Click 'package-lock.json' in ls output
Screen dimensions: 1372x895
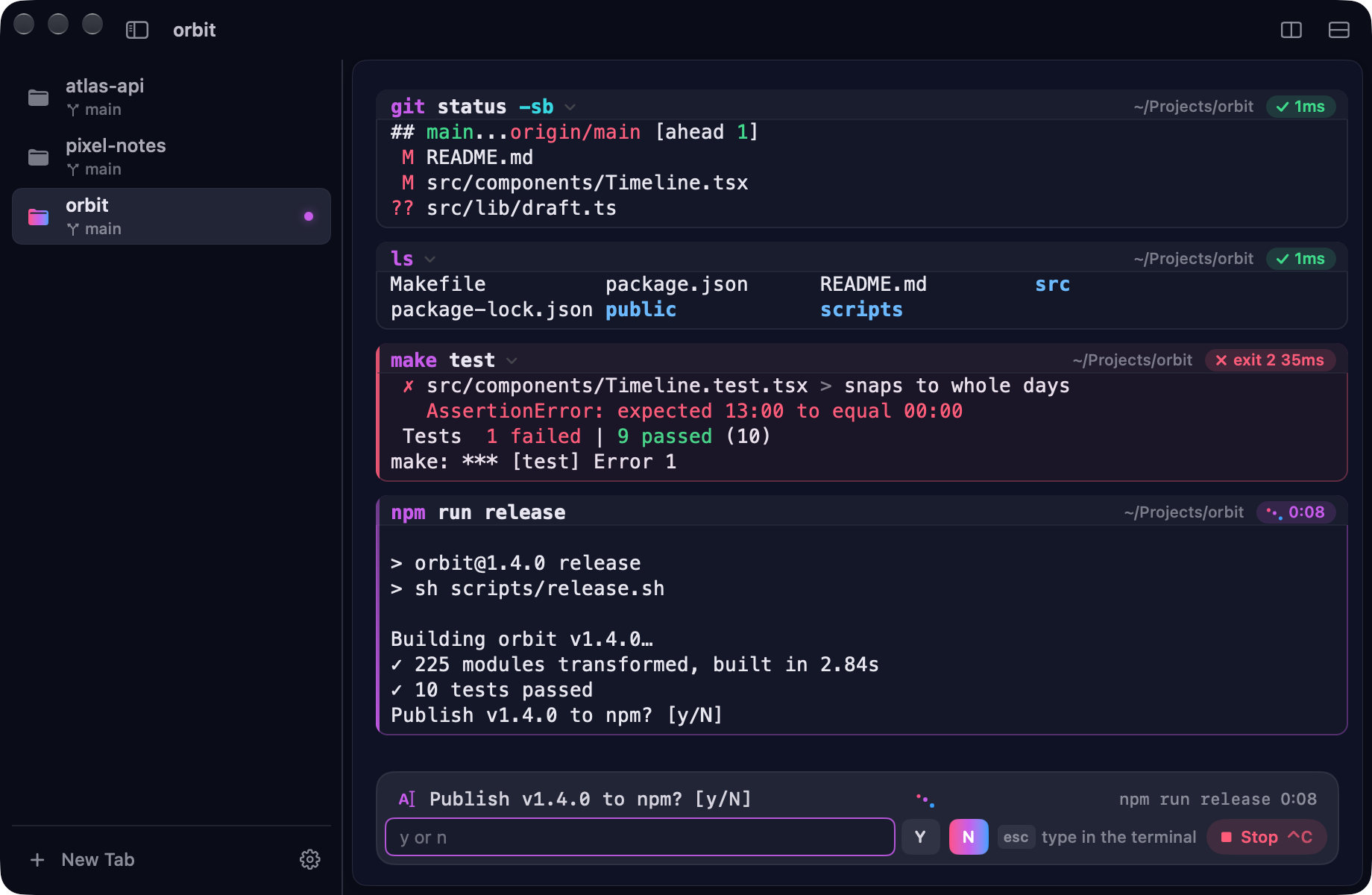(491, 310)
